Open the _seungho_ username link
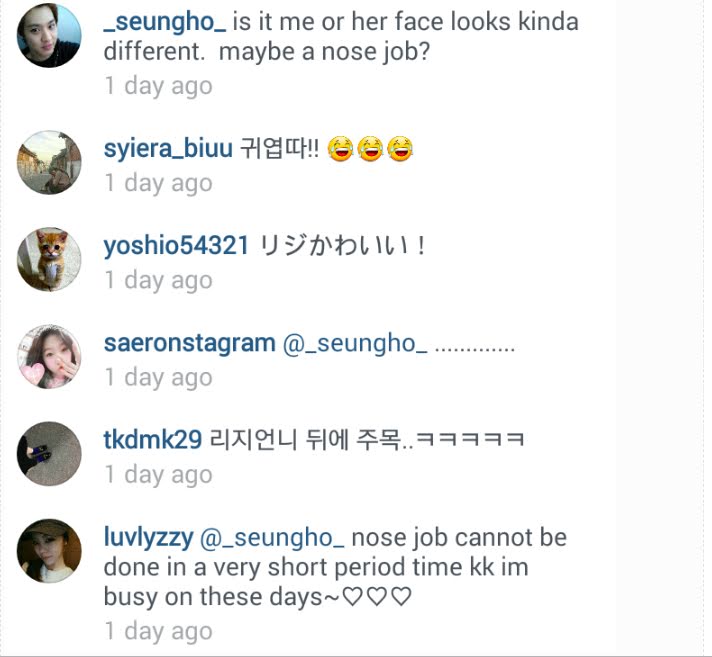This screenshot has width=712, height=657. 165,22
